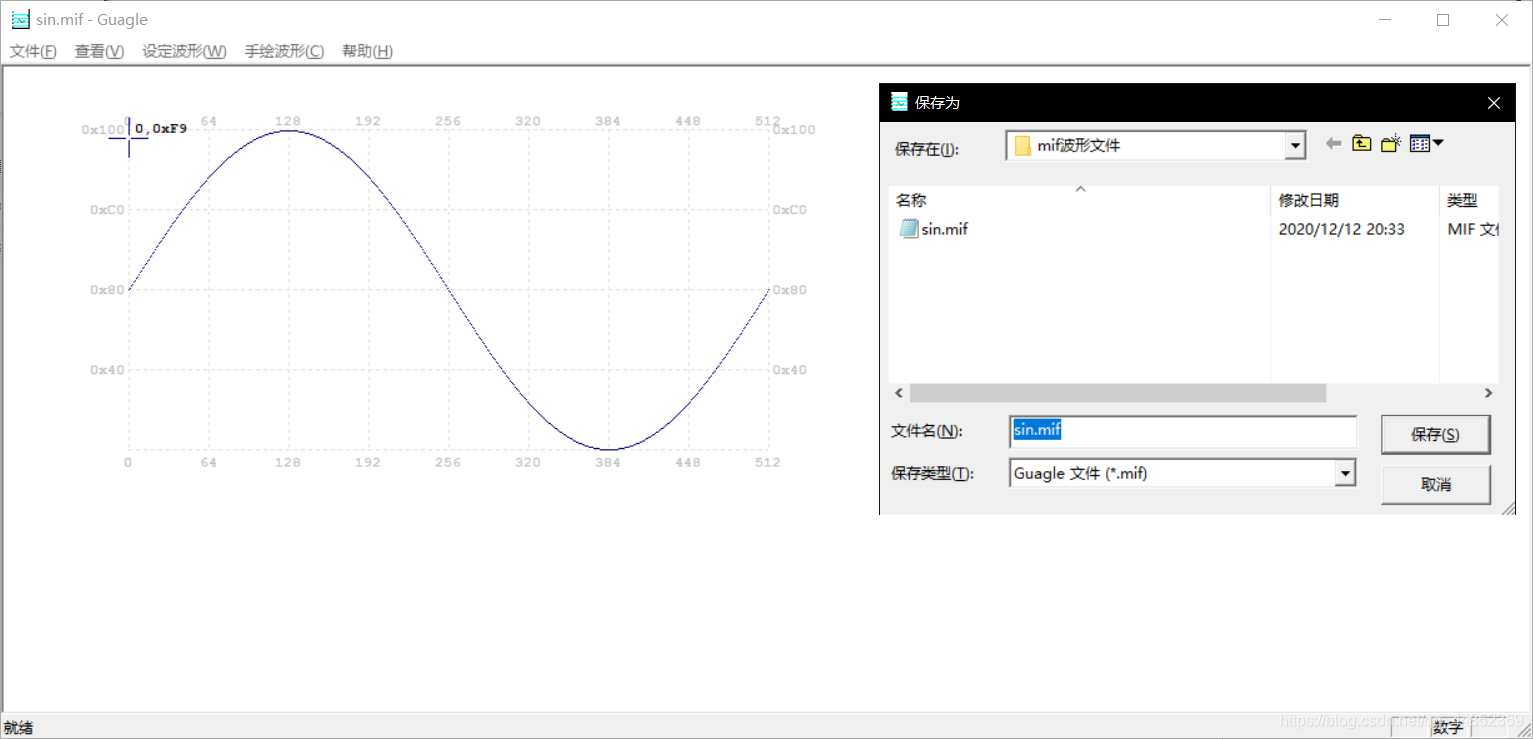Click the 数字 status bar indicator

(1447, 727)
